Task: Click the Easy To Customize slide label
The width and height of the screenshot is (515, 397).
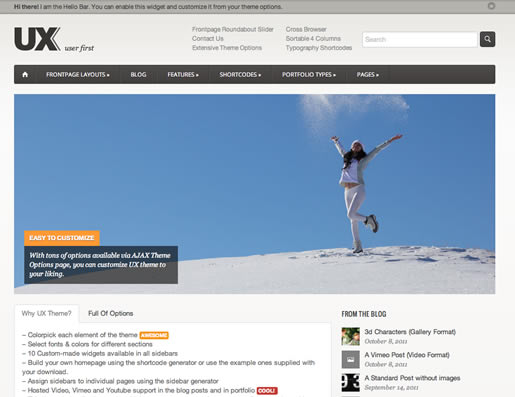Action: pyautogui.click(x=62, y=238)
